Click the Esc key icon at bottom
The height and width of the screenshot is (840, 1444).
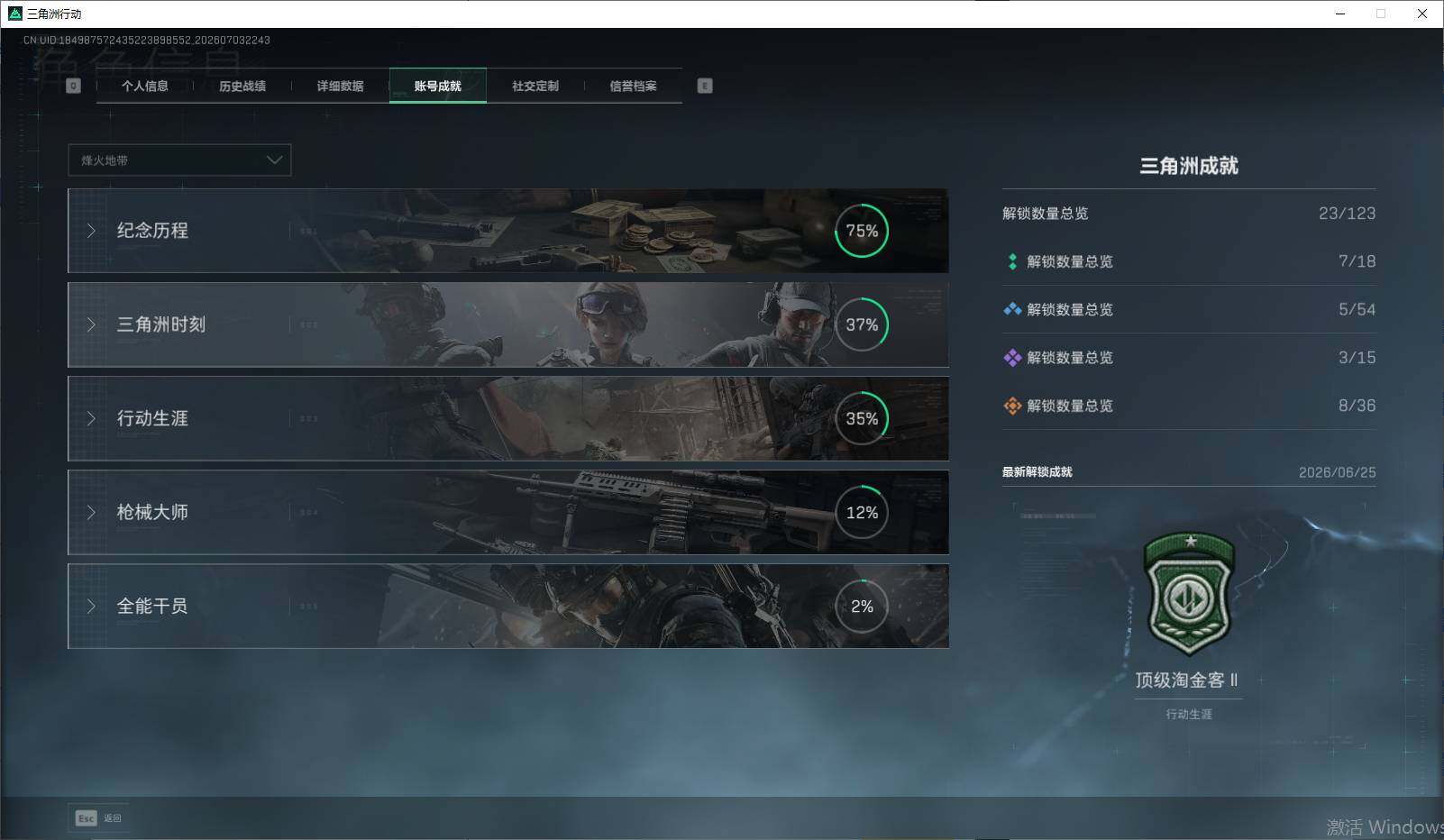pyautogui.click(x=86, y=818)
